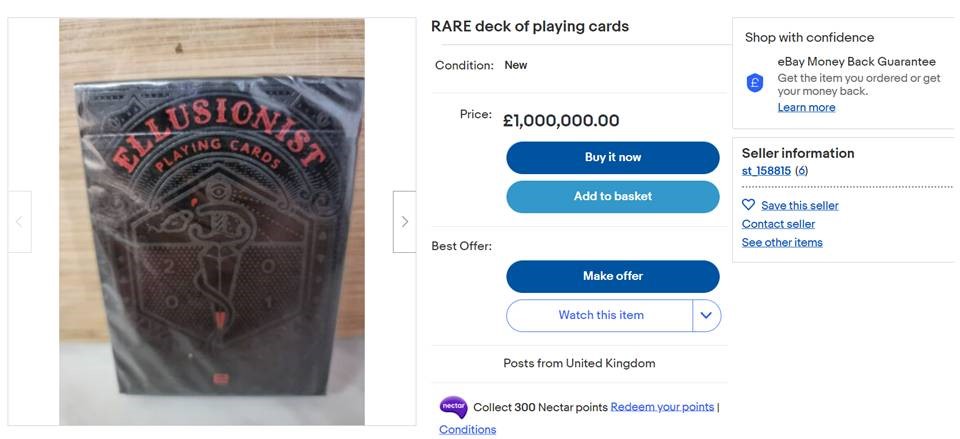Go to the next product image
960x439 pixels.
404,221
